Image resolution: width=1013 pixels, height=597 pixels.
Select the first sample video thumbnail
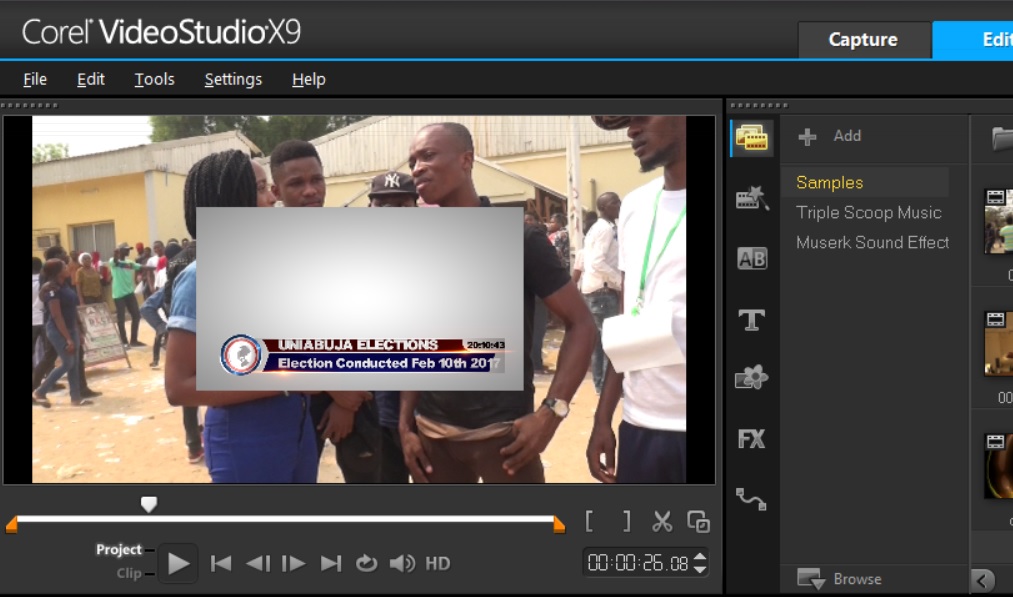pos(998,222)
